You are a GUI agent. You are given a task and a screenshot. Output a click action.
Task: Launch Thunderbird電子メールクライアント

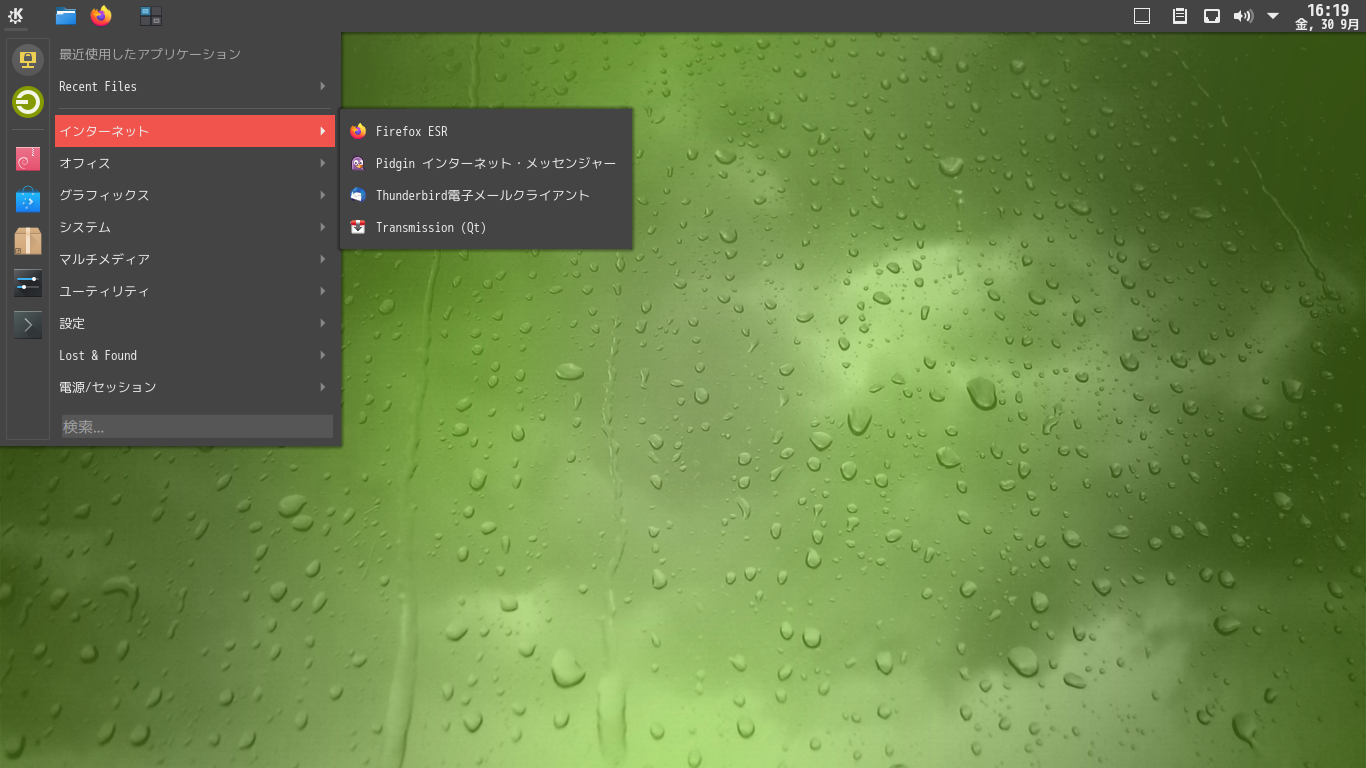point(486,195)
